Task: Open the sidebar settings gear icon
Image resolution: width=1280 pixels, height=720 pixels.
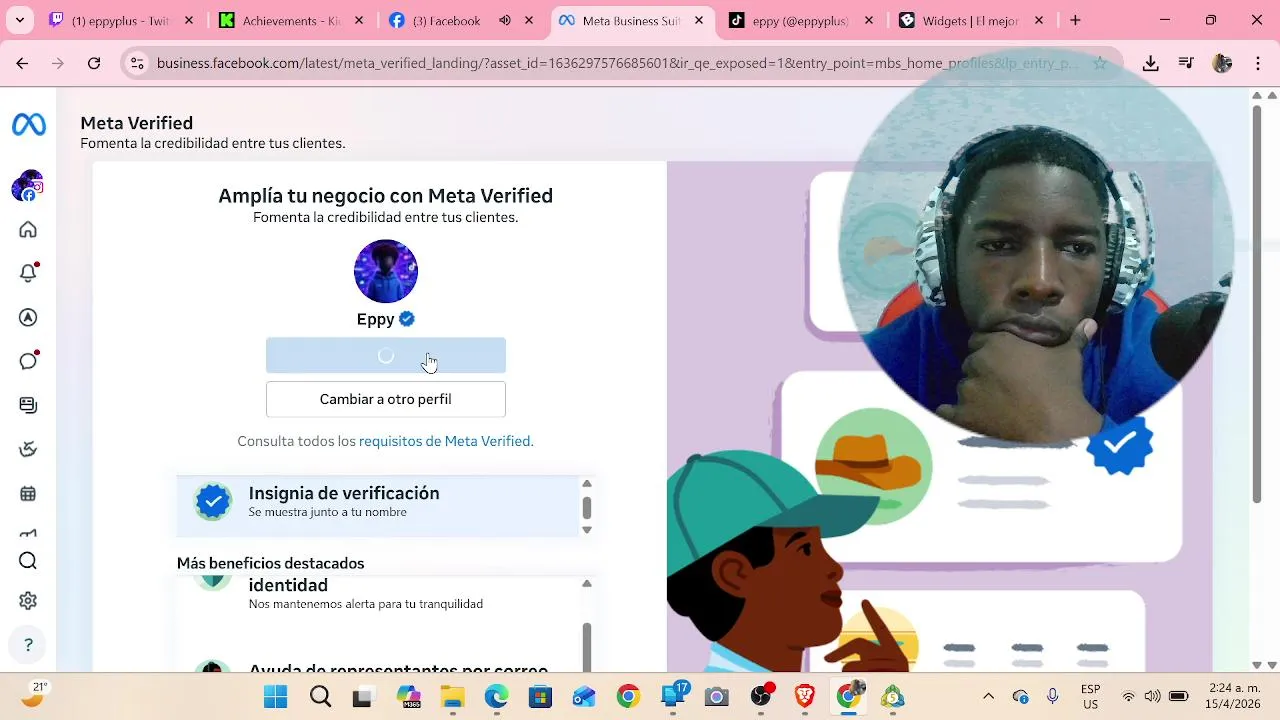Action: [x=28, y=601]
